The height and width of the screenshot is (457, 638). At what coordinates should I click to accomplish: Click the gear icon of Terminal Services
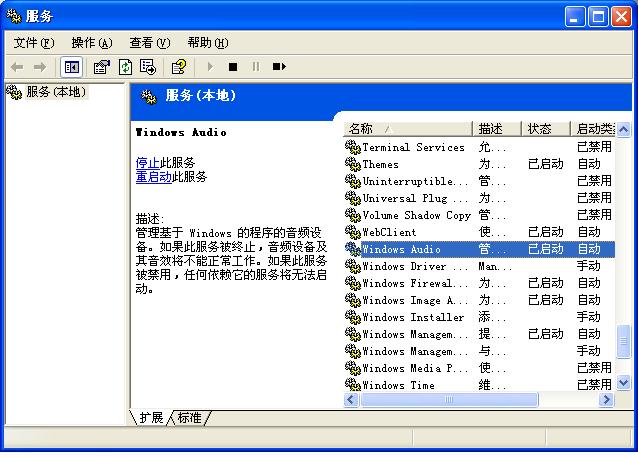(x=353, y=147)
